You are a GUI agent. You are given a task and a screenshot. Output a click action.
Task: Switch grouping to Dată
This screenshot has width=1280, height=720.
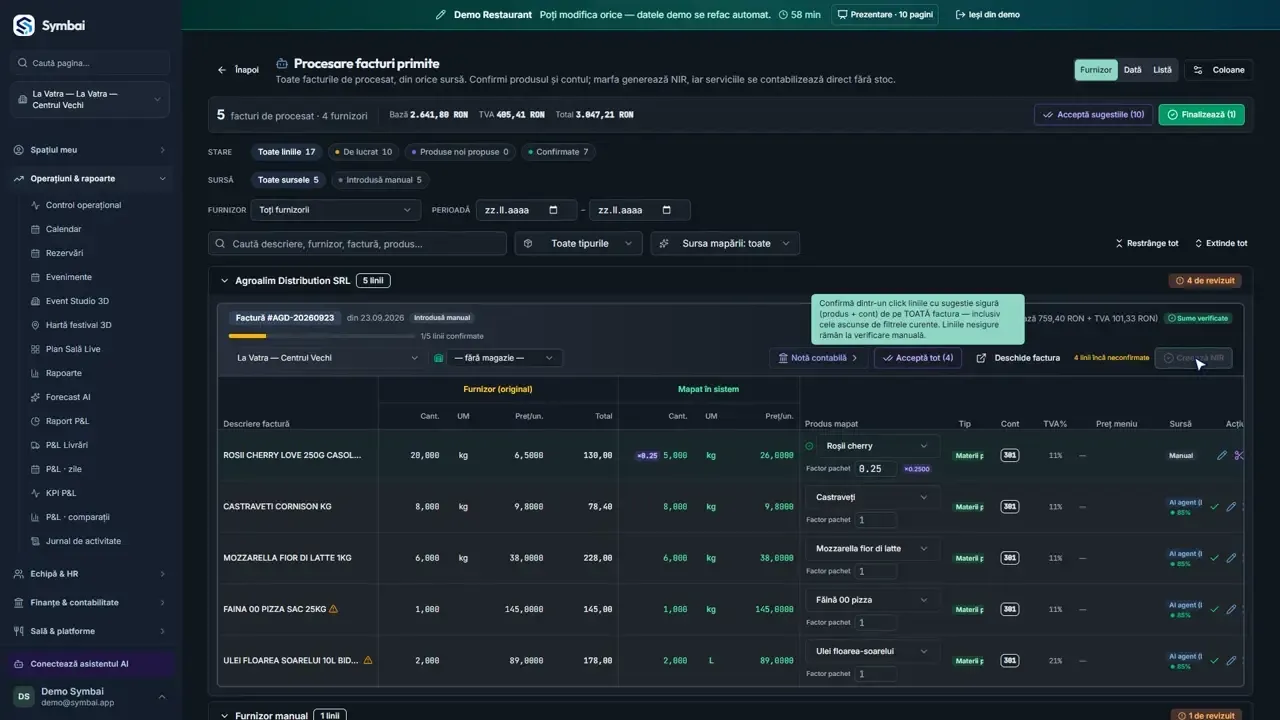tap(1132, 70)
